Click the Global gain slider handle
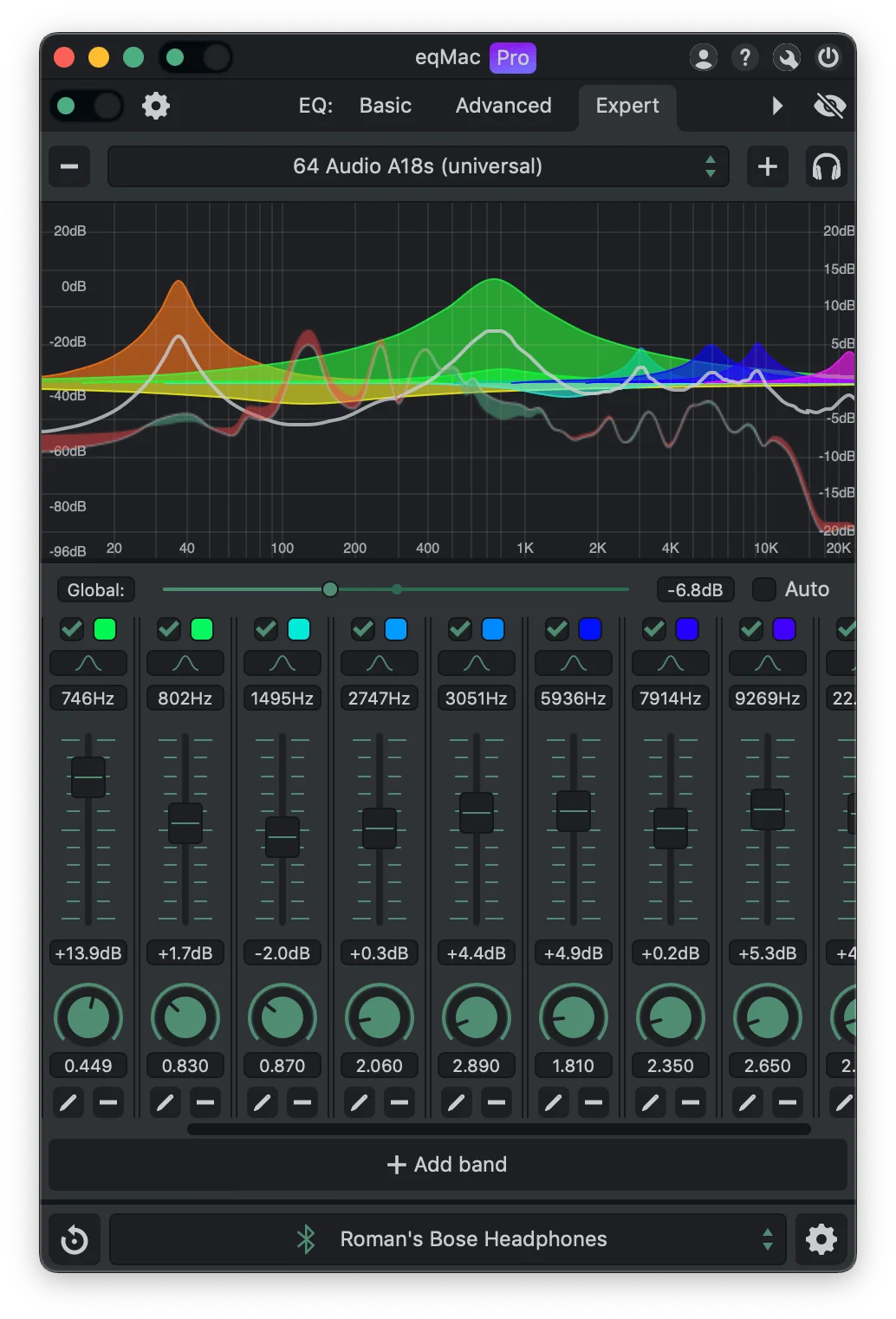Image resolution: width=896 pixels, height=1319 pixels. click(x=329, y=589)
